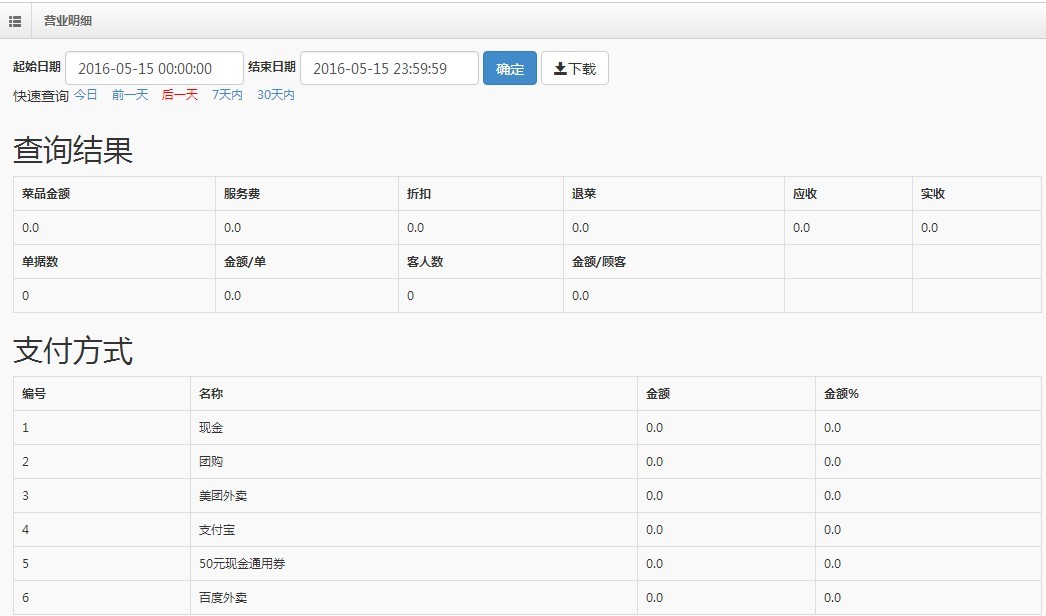The width and height of the screenshot is (1046, 616).
Task: Click the 服务费 column header
Action: (241, 194)
